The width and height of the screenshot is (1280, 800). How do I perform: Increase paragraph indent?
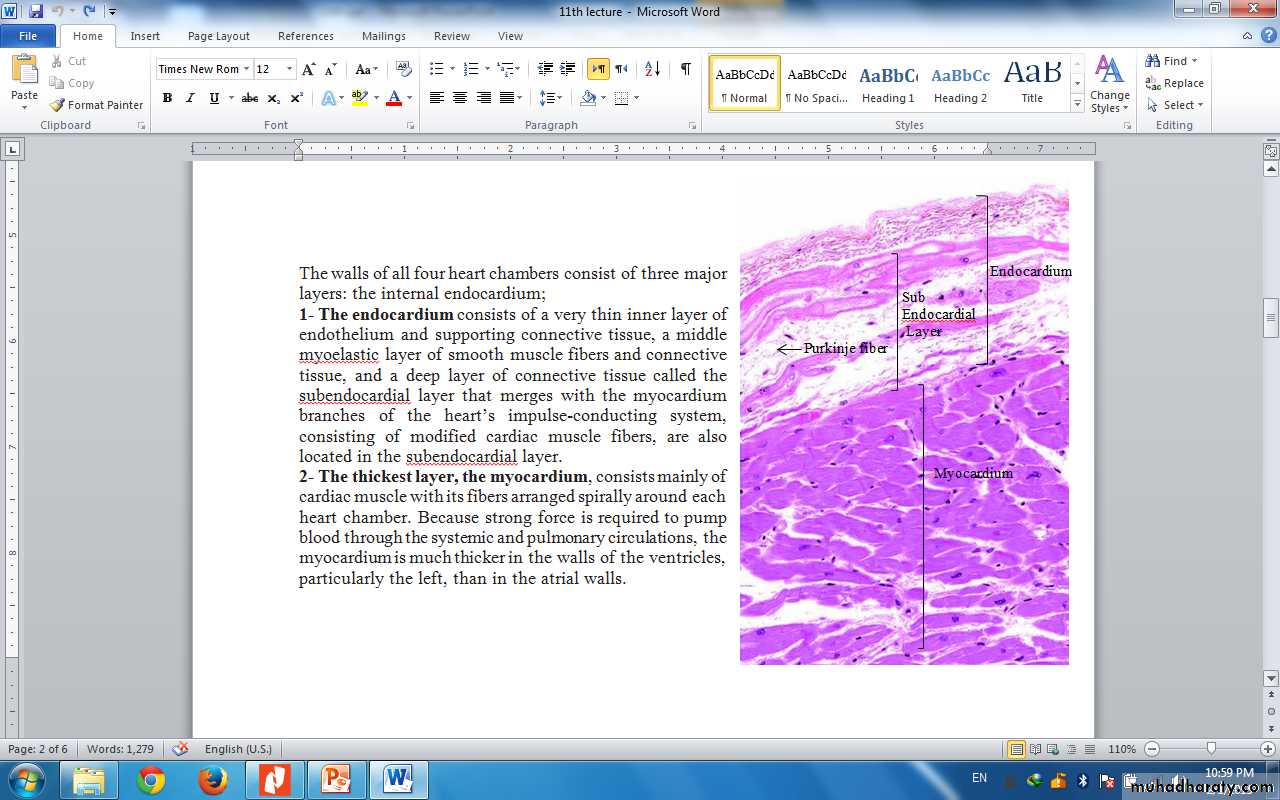568,69
